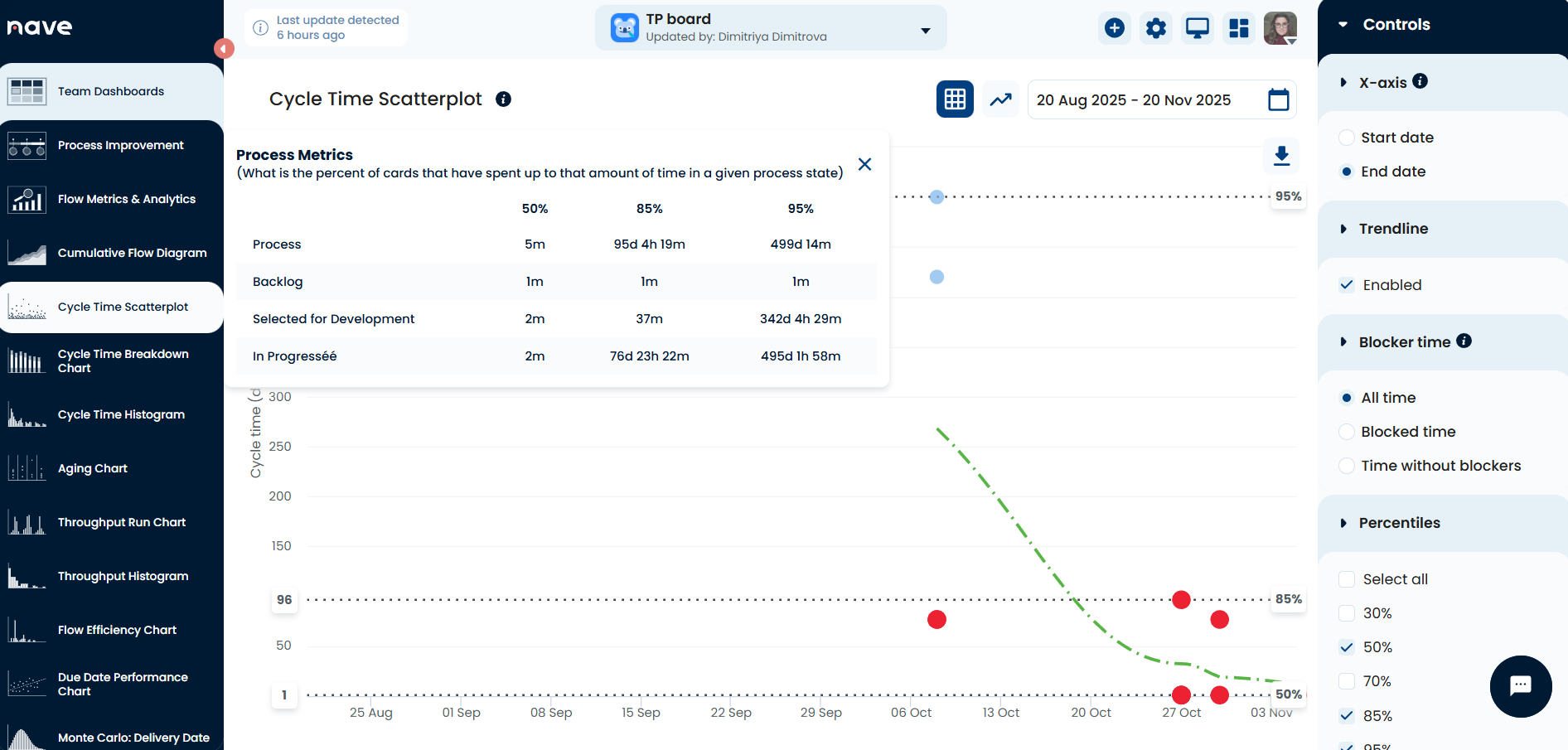Open the Aging Chart view

[x=92, y=468]
